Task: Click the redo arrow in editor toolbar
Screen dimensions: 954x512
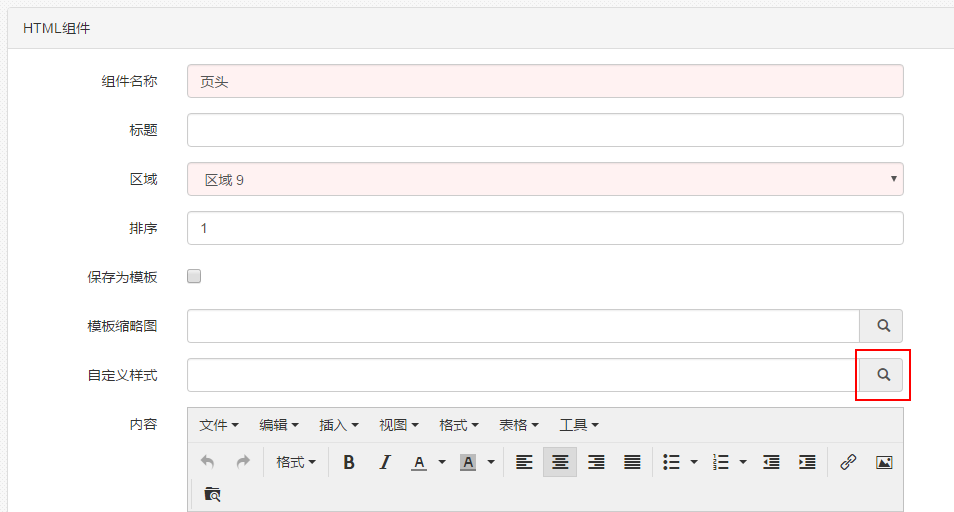Action: click(x=243, y=462)
